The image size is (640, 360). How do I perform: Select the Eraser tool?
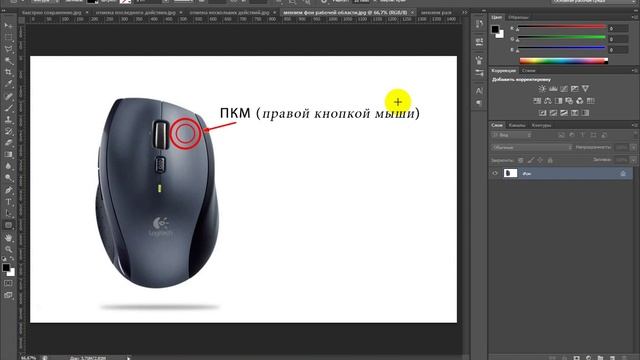coord(8,143)
